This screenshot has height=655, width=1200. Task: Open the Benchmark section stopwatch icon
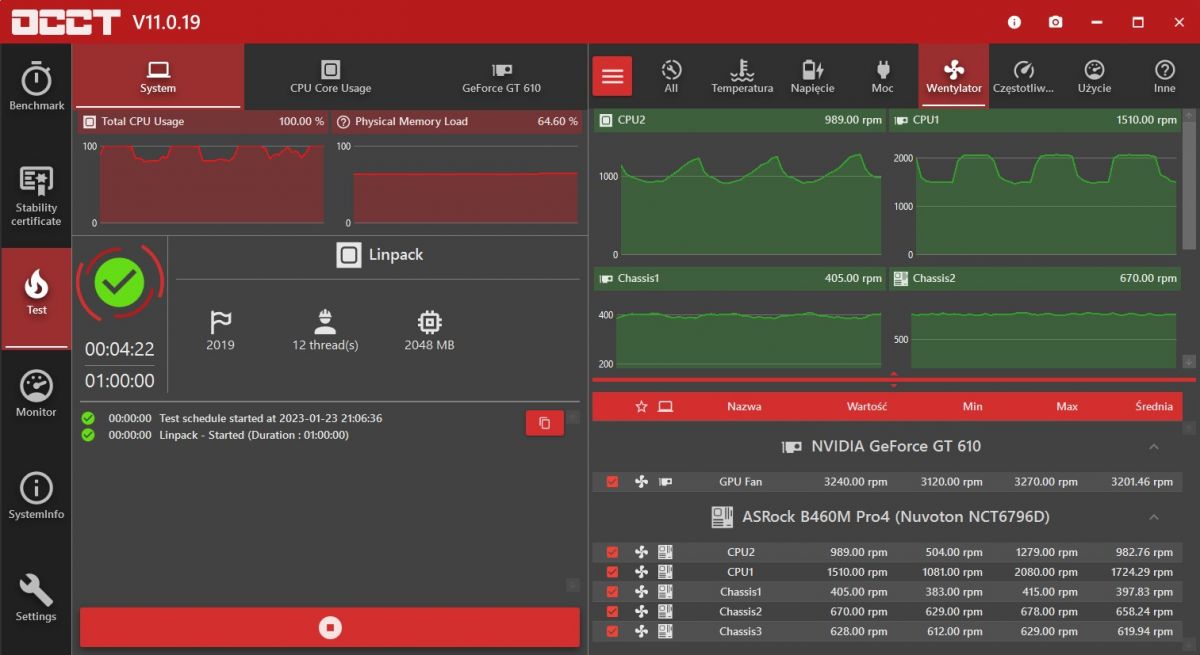tap(36, 79)
